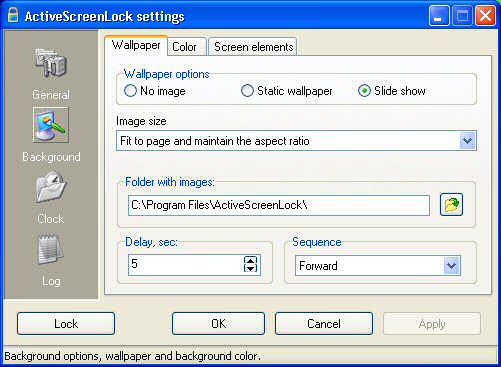The image size is (501, 367).
Task: Click the Lock button
Action: [66, 323]
